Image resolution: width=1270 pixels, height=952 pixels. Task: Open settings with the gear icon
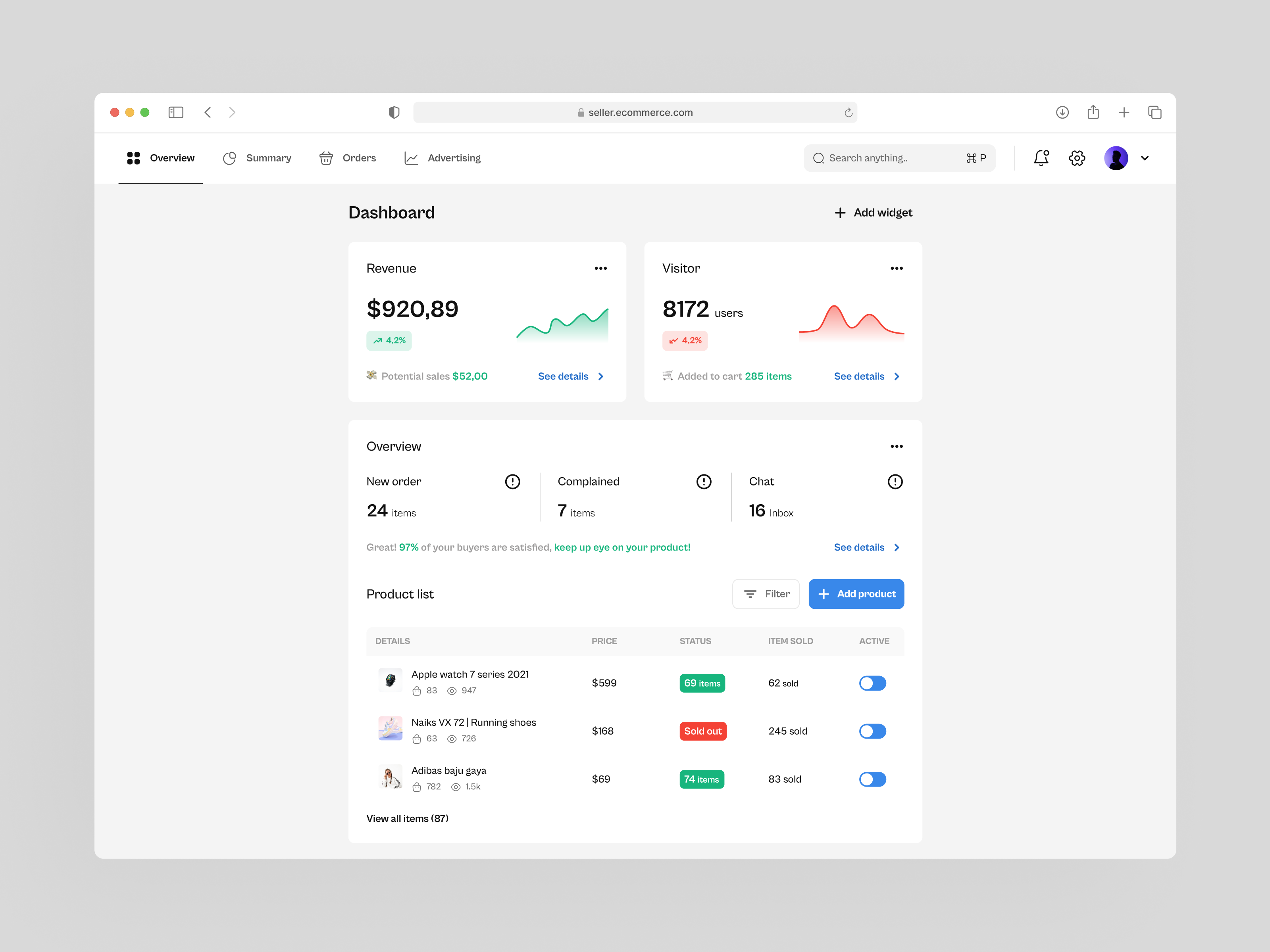coord(1077,158)
